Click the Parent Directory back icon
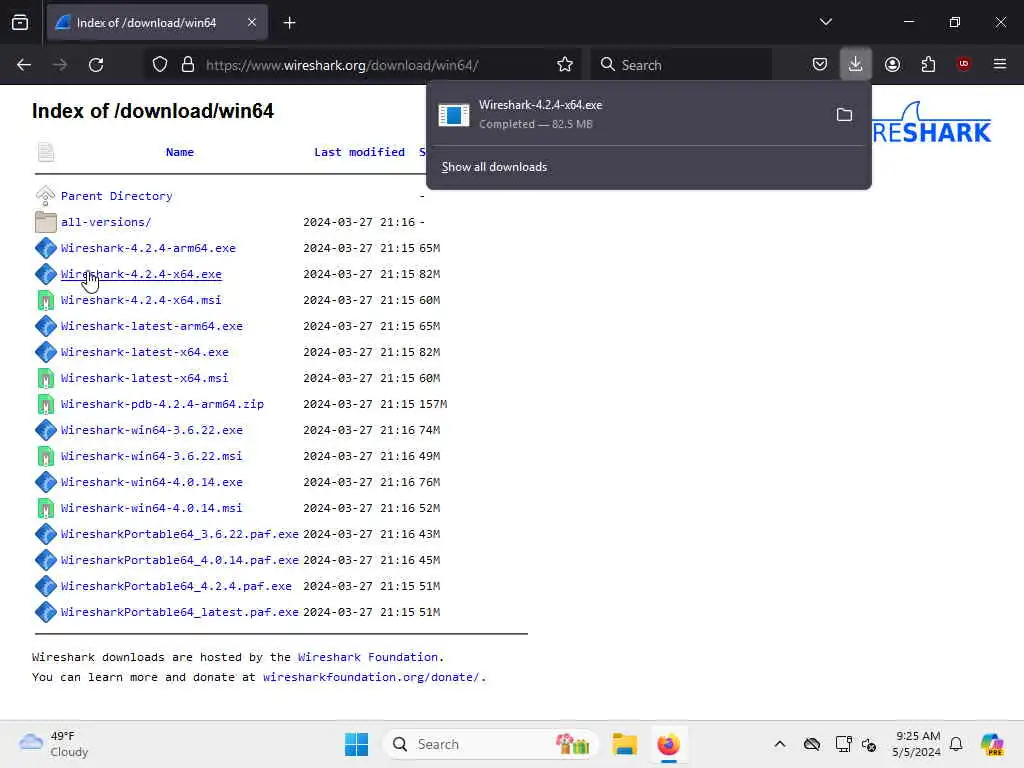Screen dimensions: 1024x768 [46, 195]
